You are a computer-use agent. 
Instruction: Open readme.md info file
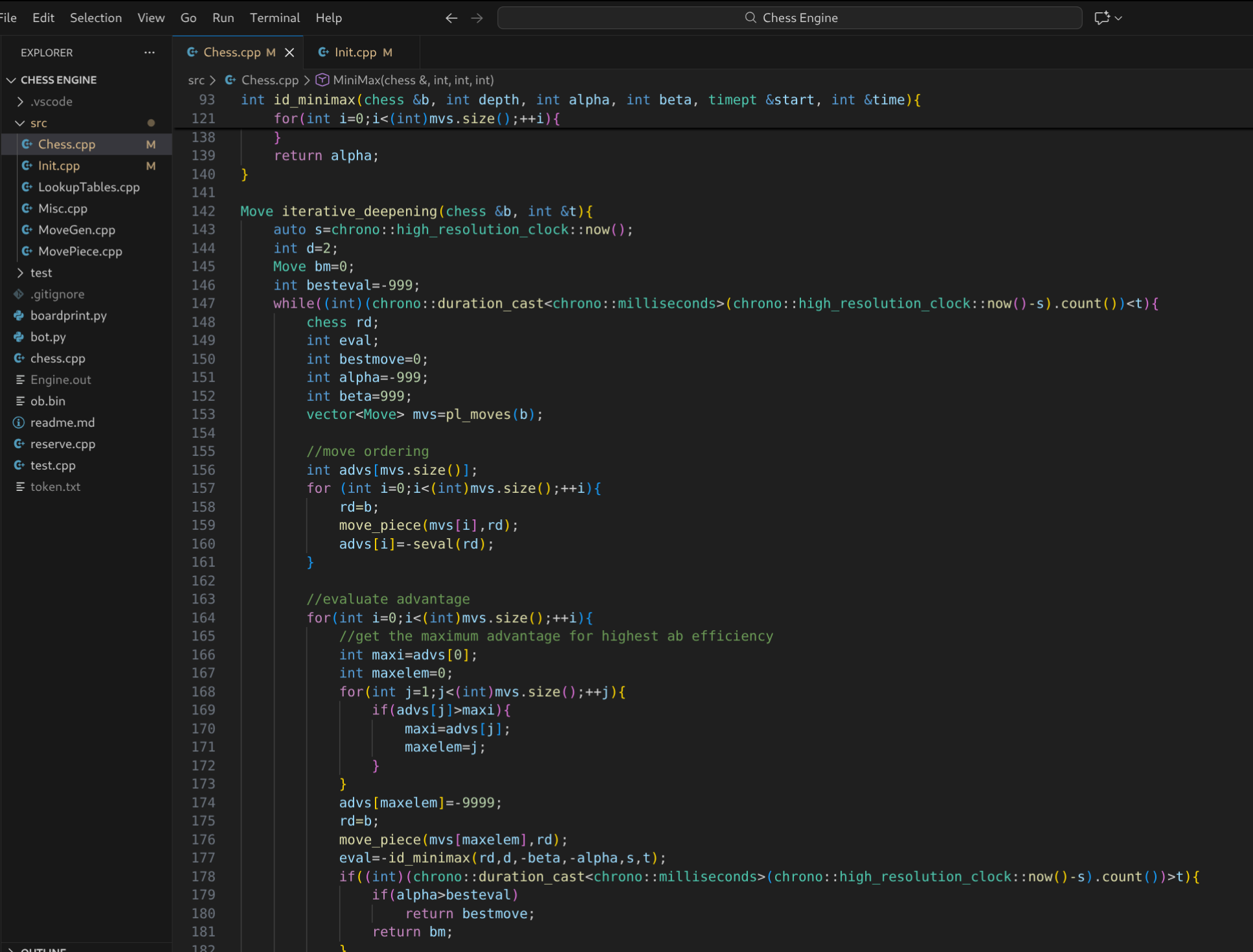click(x=62, y=422)
